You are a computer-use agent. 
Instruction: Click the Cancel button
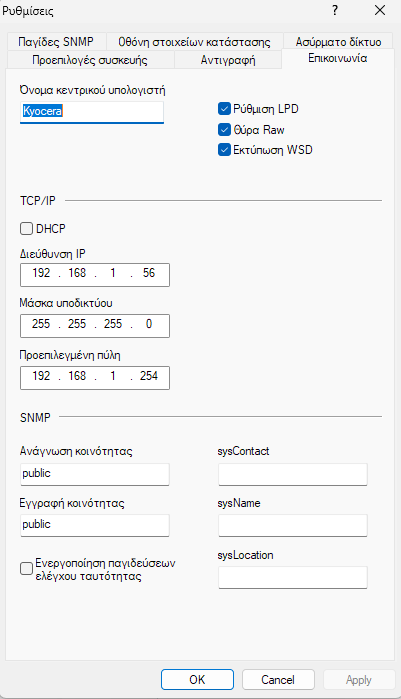click(x=278, y=680)
